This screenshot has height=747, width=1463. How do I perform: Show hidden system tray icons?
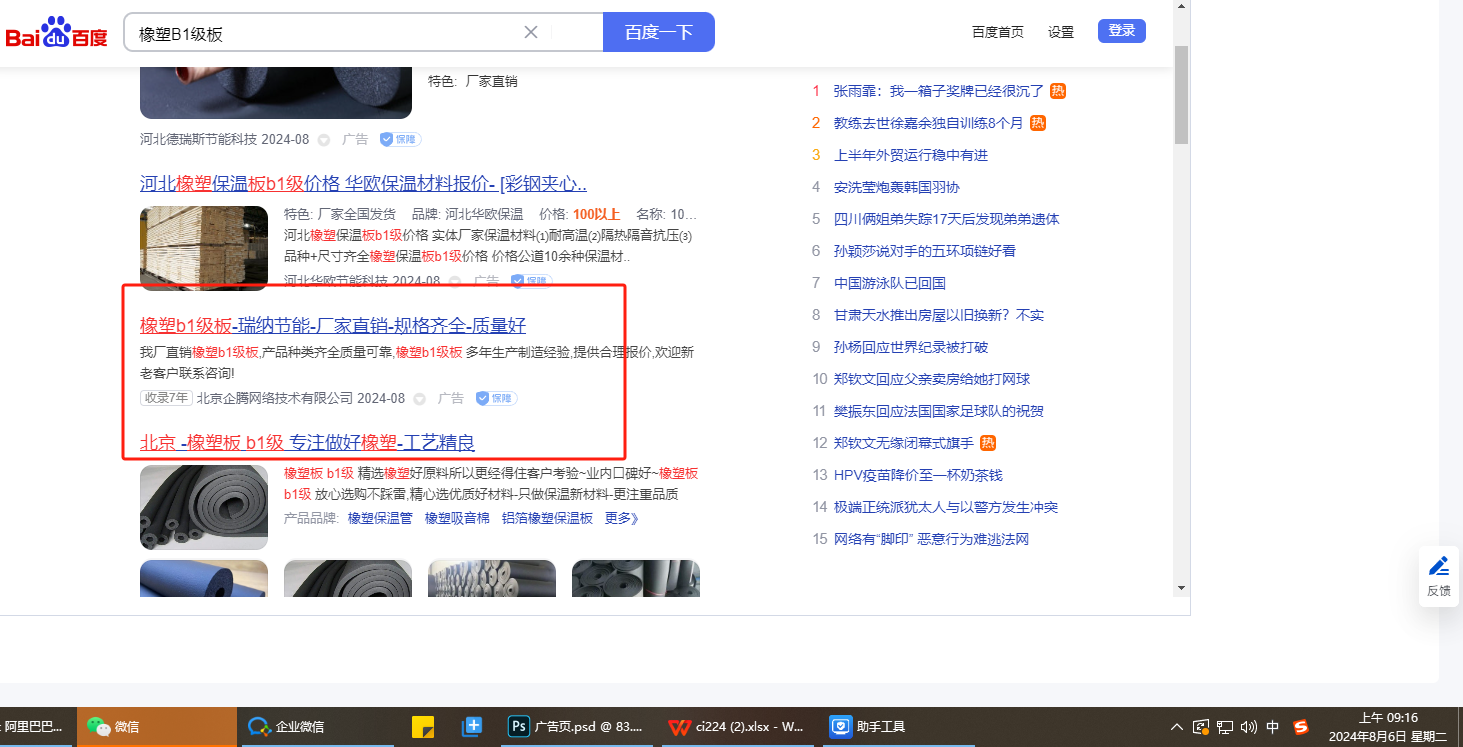click(1176, 727)
